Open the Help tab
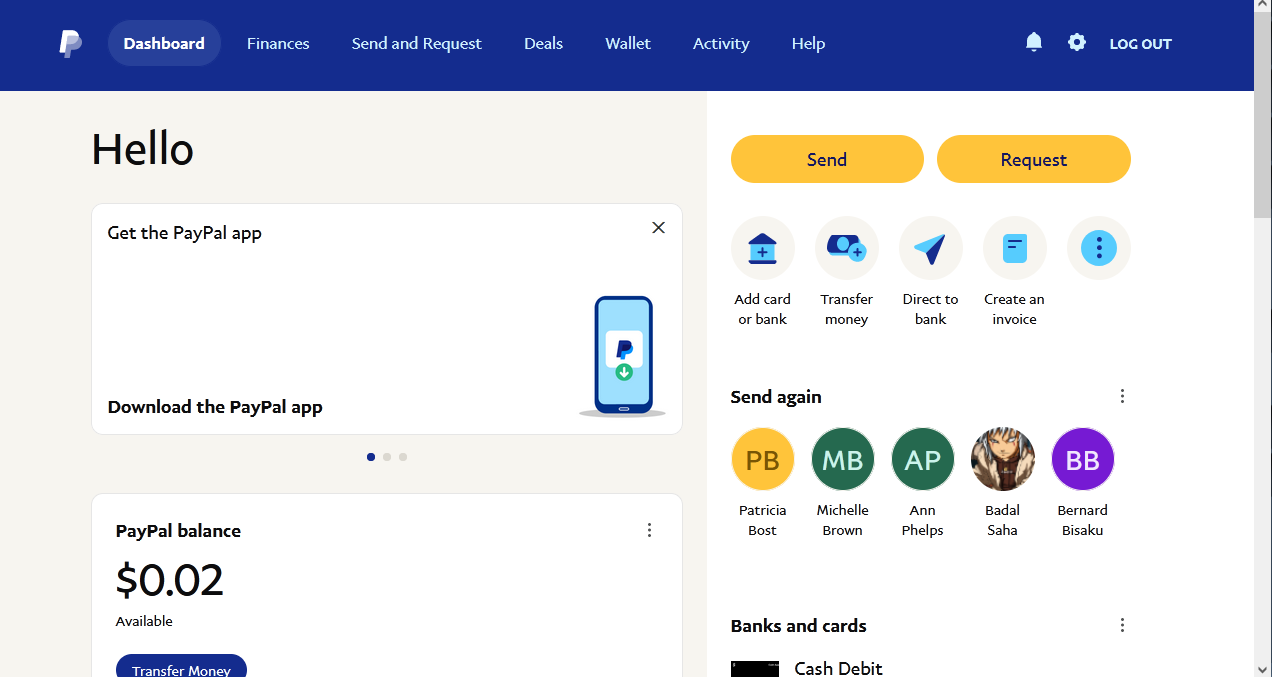Screen dimensions: 1272x677 point(808,43)
